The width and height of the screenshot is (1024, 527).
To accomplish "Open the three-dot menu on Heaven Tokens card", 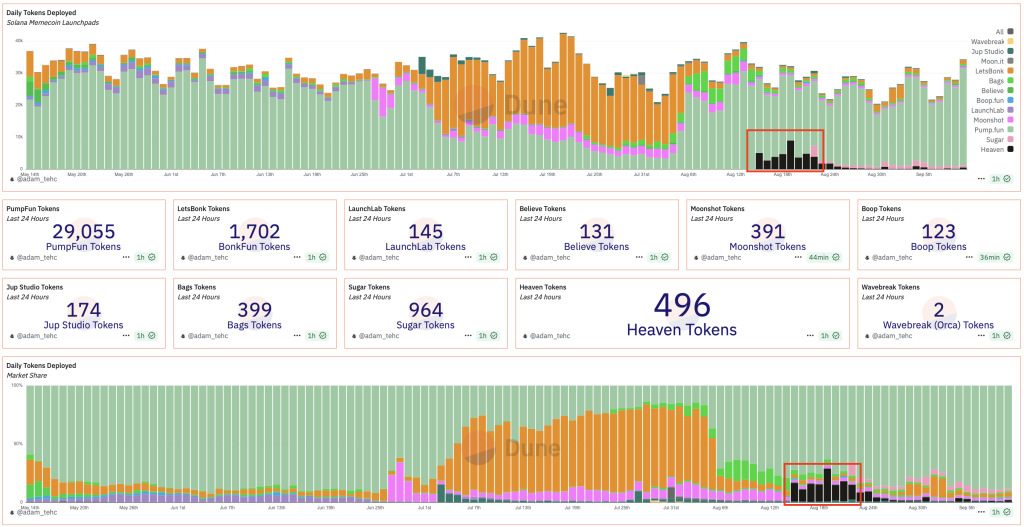I will [810, 336].
